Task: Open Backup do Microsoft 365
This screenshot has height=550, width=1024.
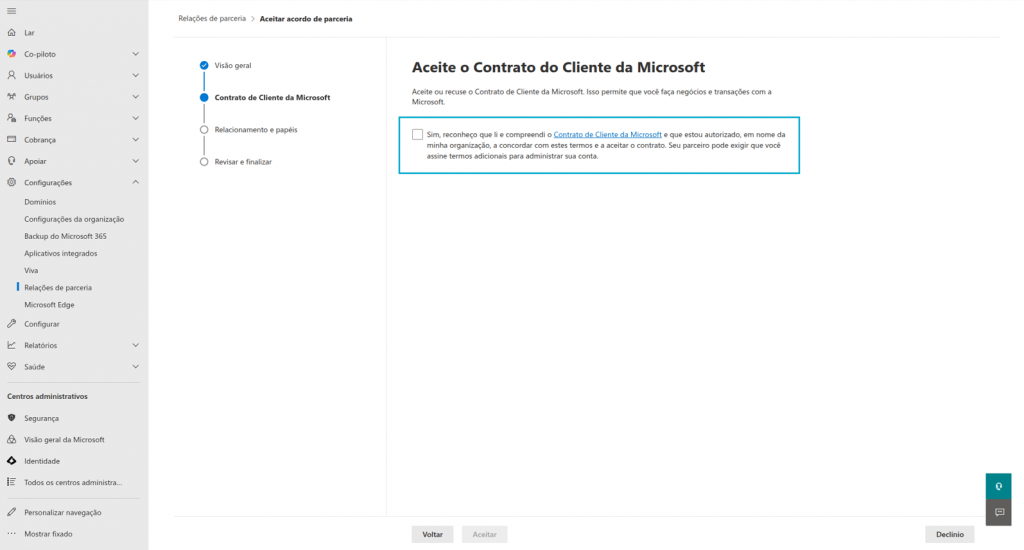Action: (x=65, y=236)
